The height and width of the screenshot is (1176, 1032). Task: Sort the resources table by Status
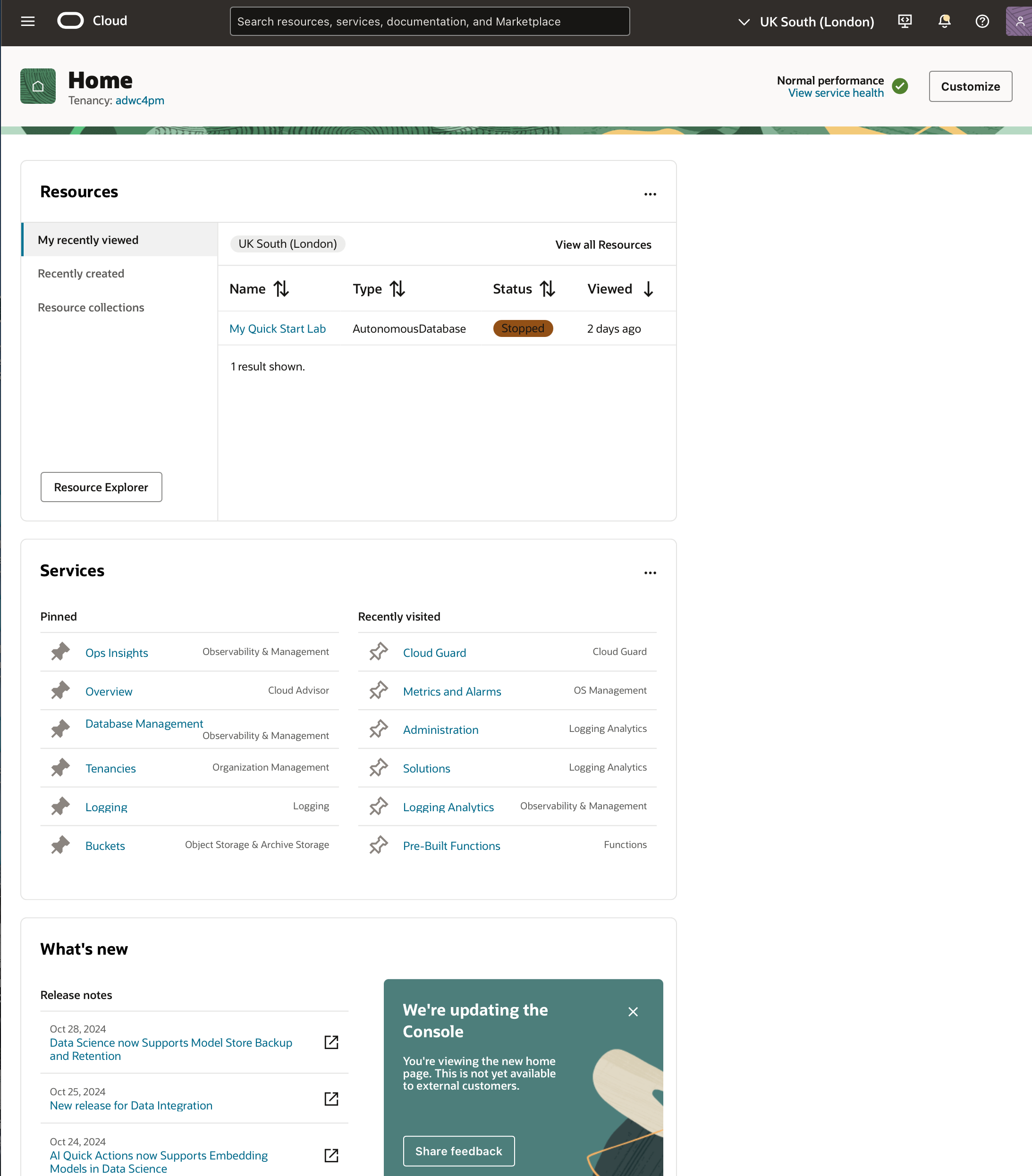(x=547, y=288)
